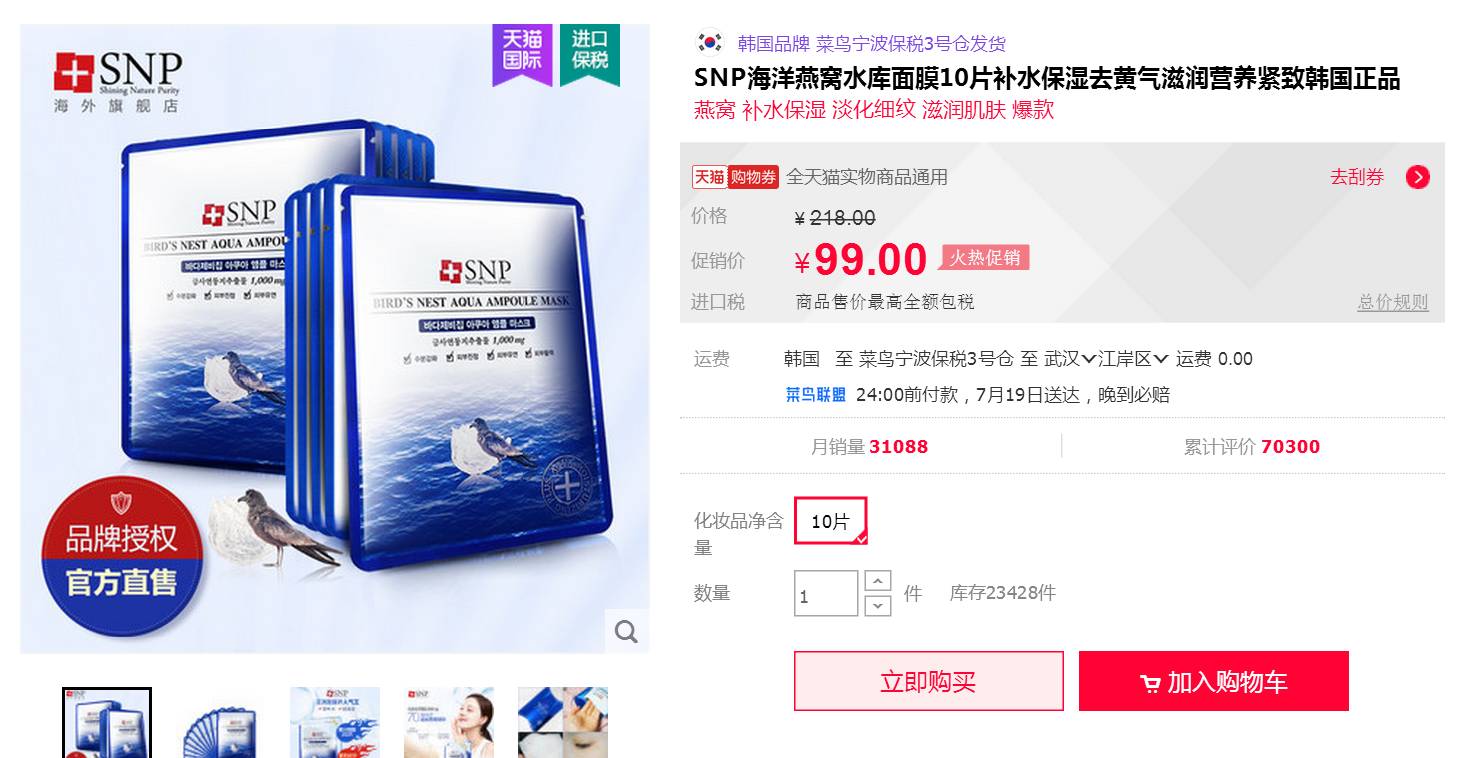Open the 江岸区 district dropdown
This screenshot has width=1463, height=758.
click(1133, 358)
